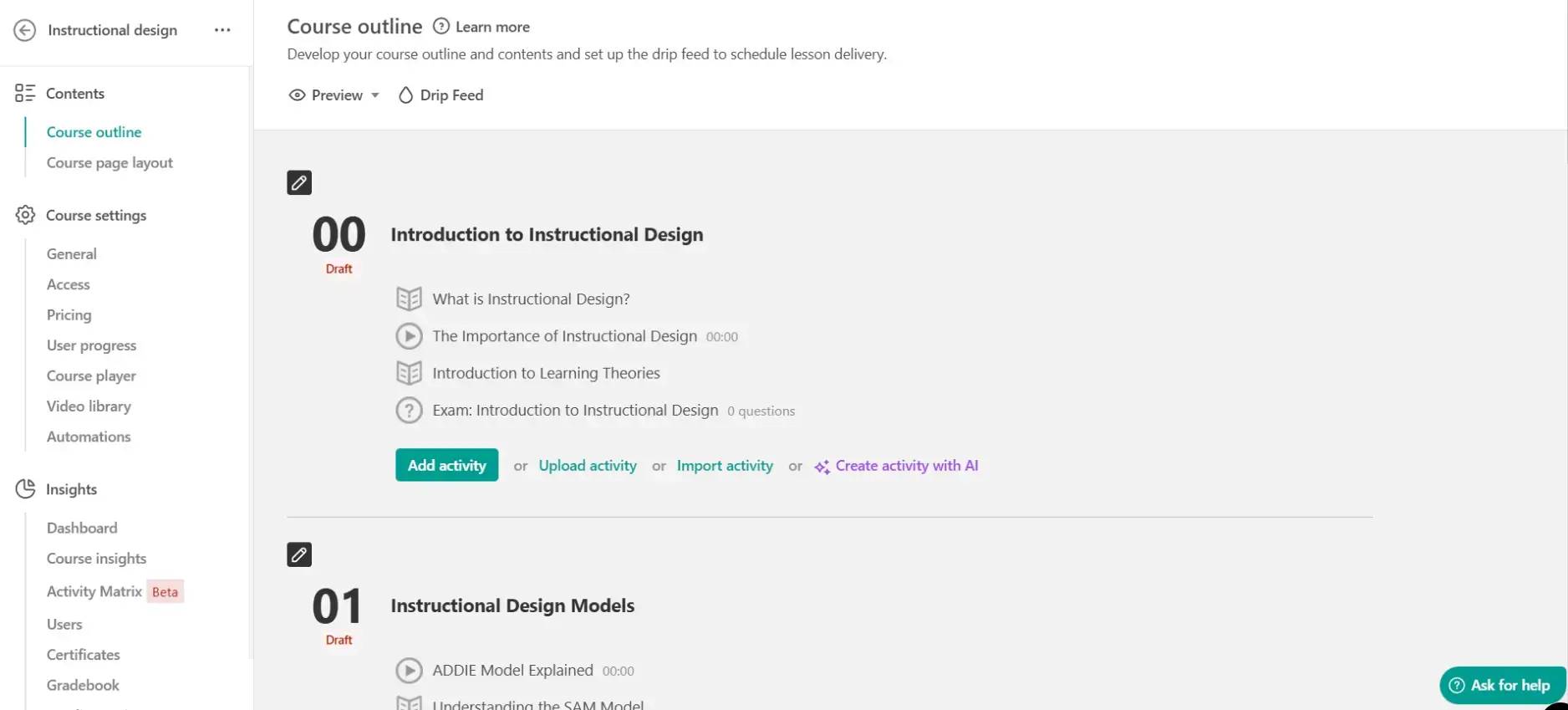Click the Contents heading in sidebar

coord(75,93)
